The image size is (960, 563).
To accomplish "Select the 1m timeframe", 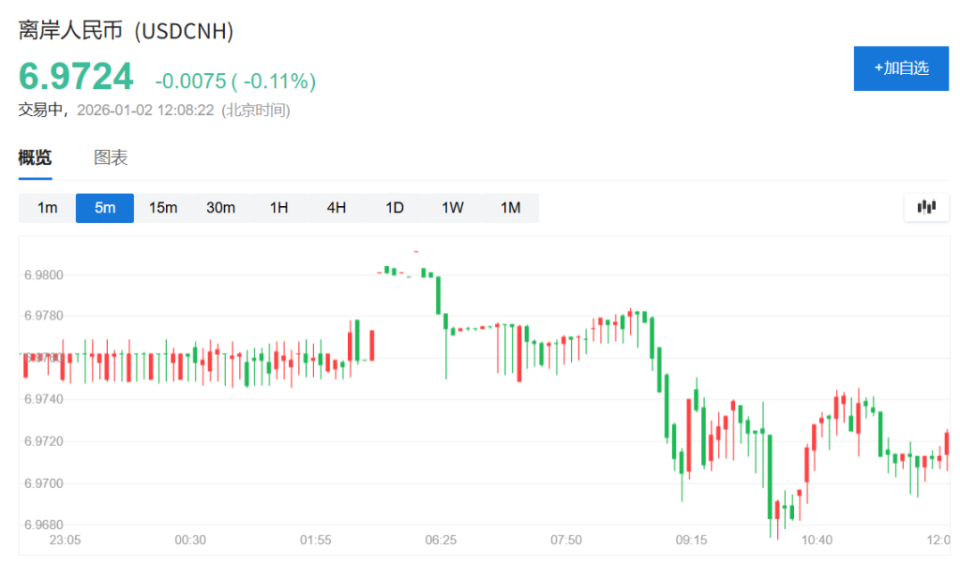I will coord(47,208).
